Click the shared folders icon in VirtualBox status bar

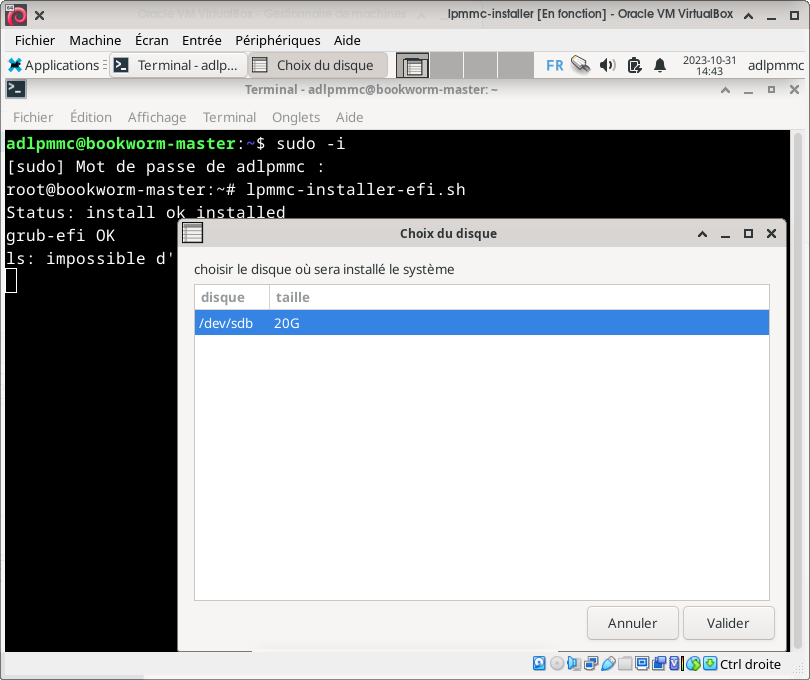(625, 664)
